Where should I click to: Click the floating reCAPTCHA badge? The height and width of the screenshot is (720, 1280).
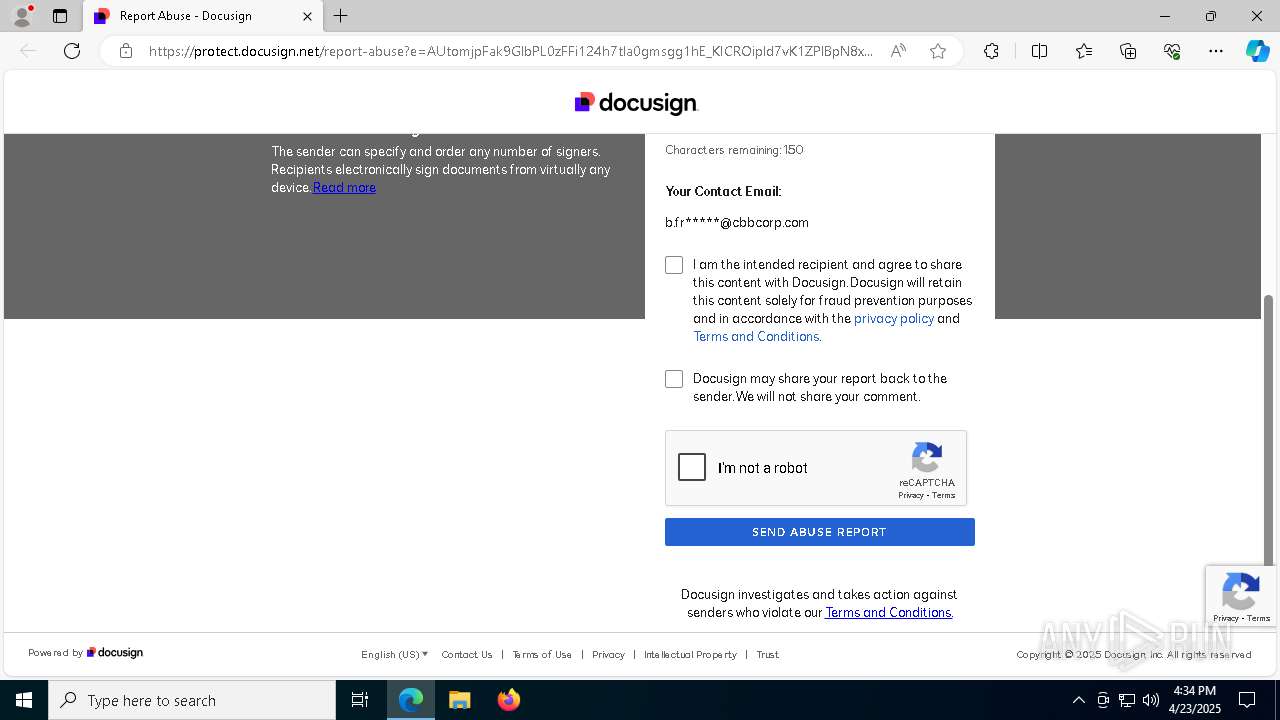tap(1240, 597)
